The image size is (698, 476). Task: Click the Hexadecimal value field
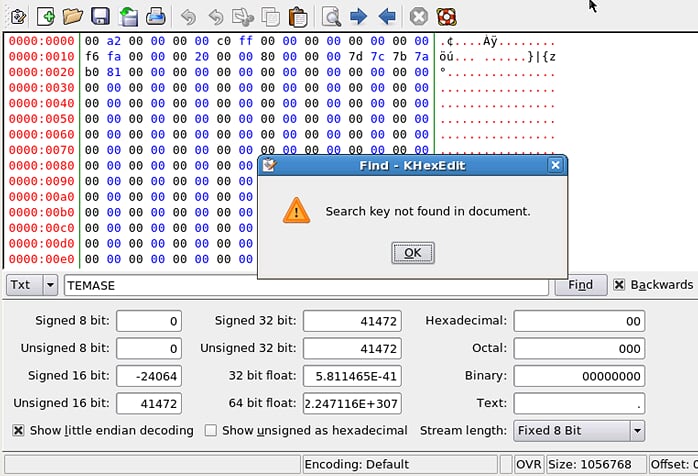[x=579, y=321]
